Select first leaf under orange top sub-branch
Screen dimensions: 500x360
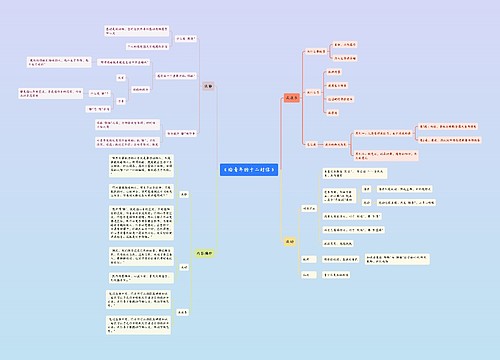coord(345,44)
